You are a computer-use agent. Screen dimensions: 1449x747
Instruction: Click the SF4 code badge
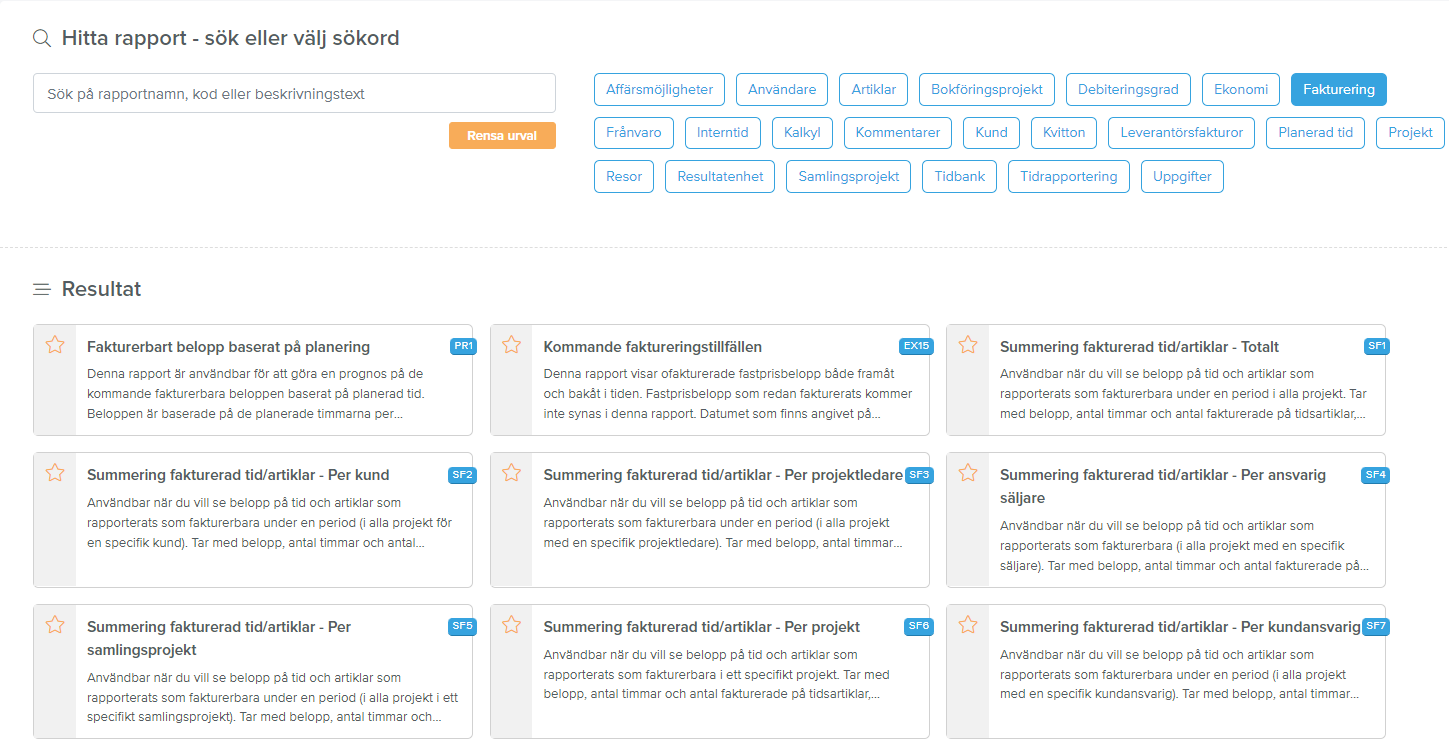(x=1376, y=475)
